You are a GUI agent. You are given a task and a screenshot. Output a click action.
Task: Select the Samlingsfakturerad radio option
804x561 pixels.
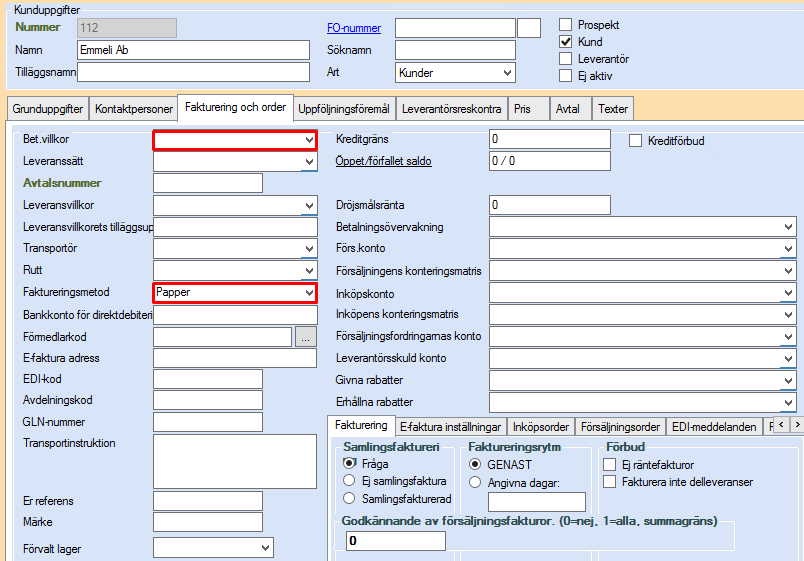coord(349,497)
